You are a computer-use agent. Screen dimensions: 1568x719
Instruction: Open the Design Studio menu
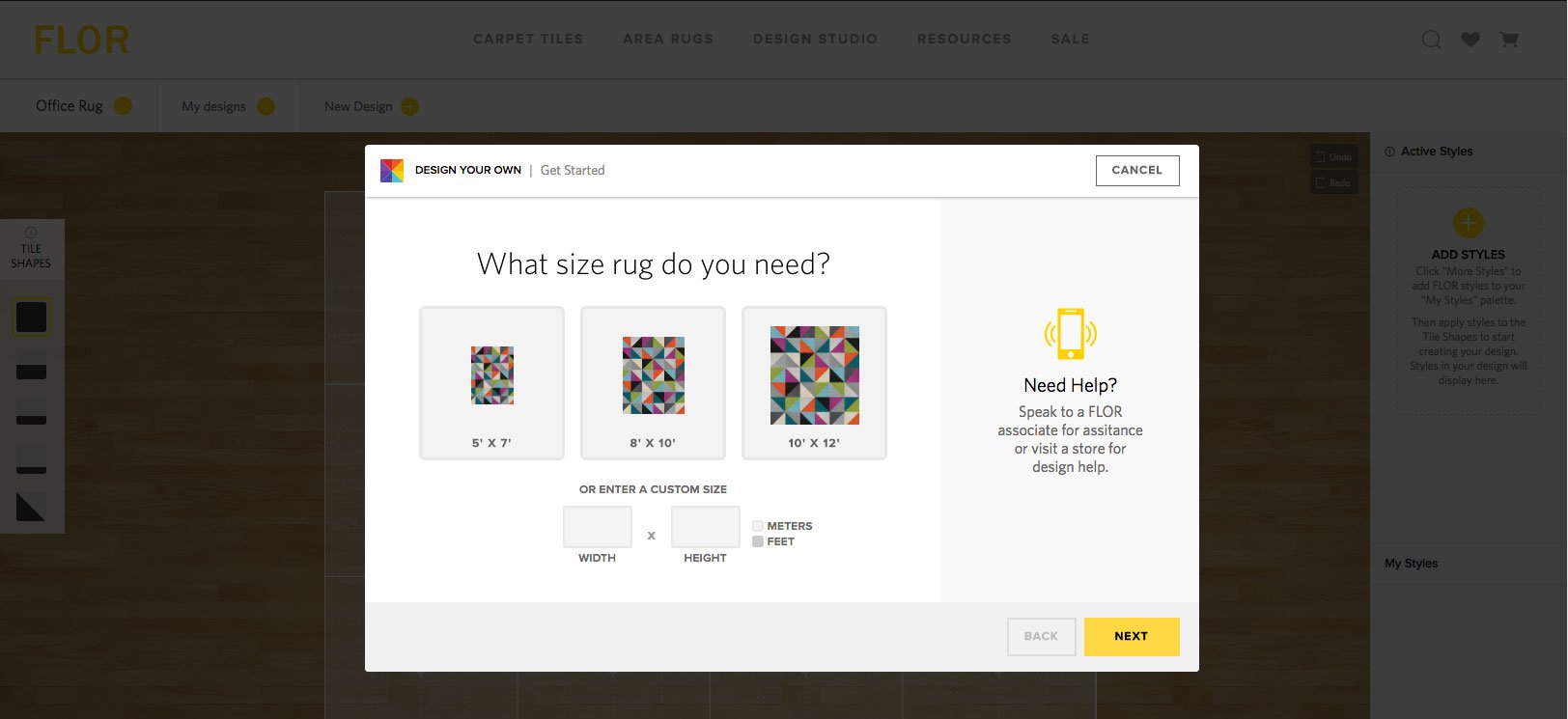click(816, 40)
